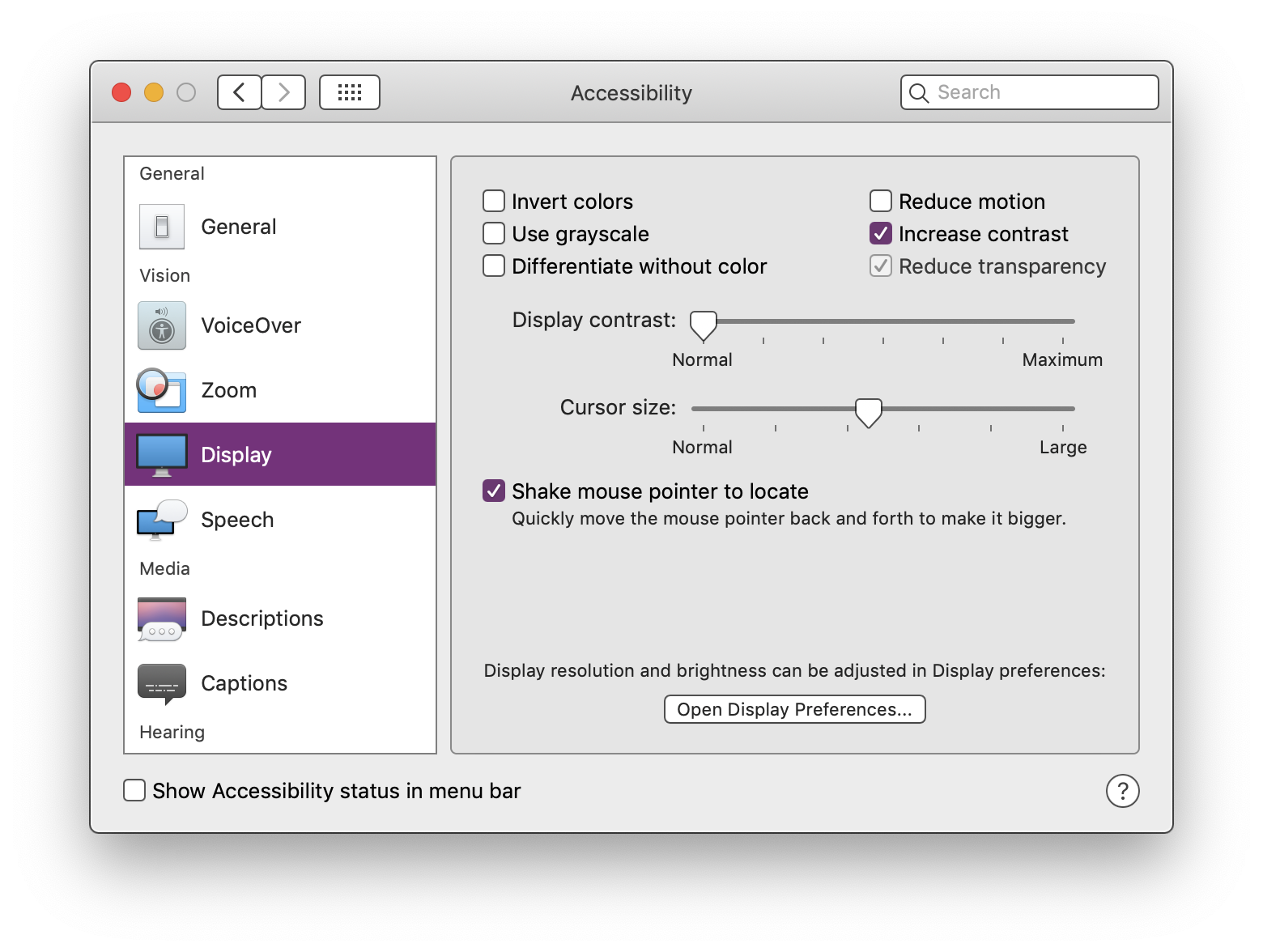Click the Cursor size slider thumb

(869, 413)
